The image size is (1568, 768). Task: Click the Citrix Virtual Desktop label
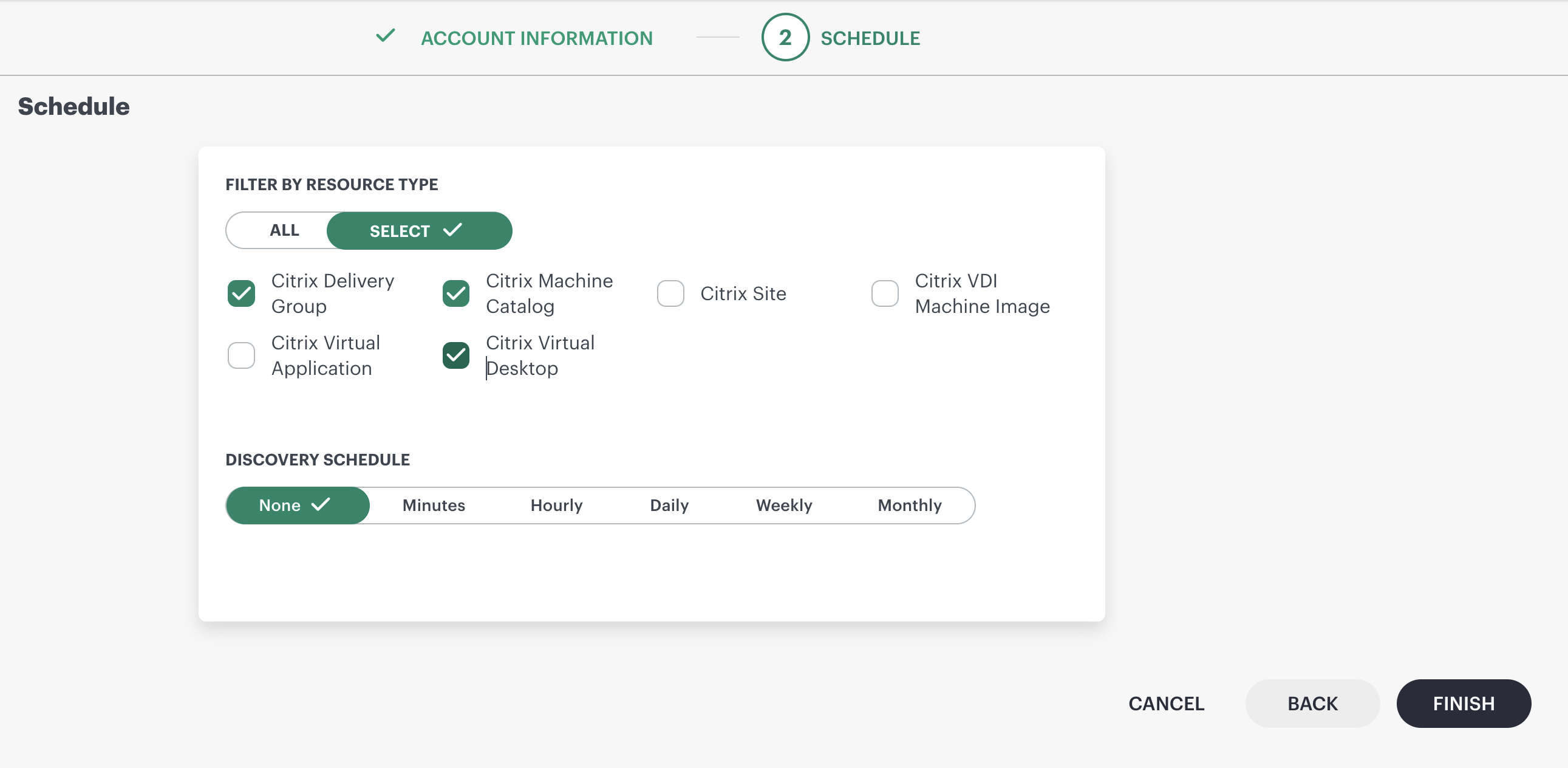[540, 355]
